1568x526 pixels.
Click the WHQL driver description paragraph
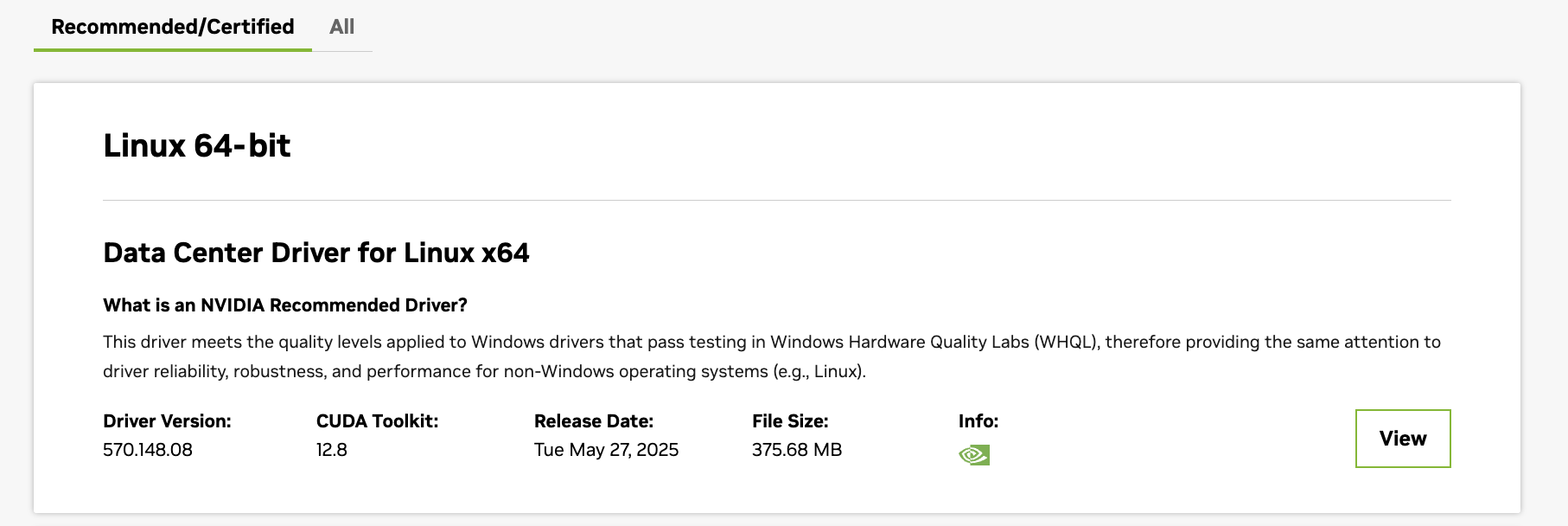(771, 356)
